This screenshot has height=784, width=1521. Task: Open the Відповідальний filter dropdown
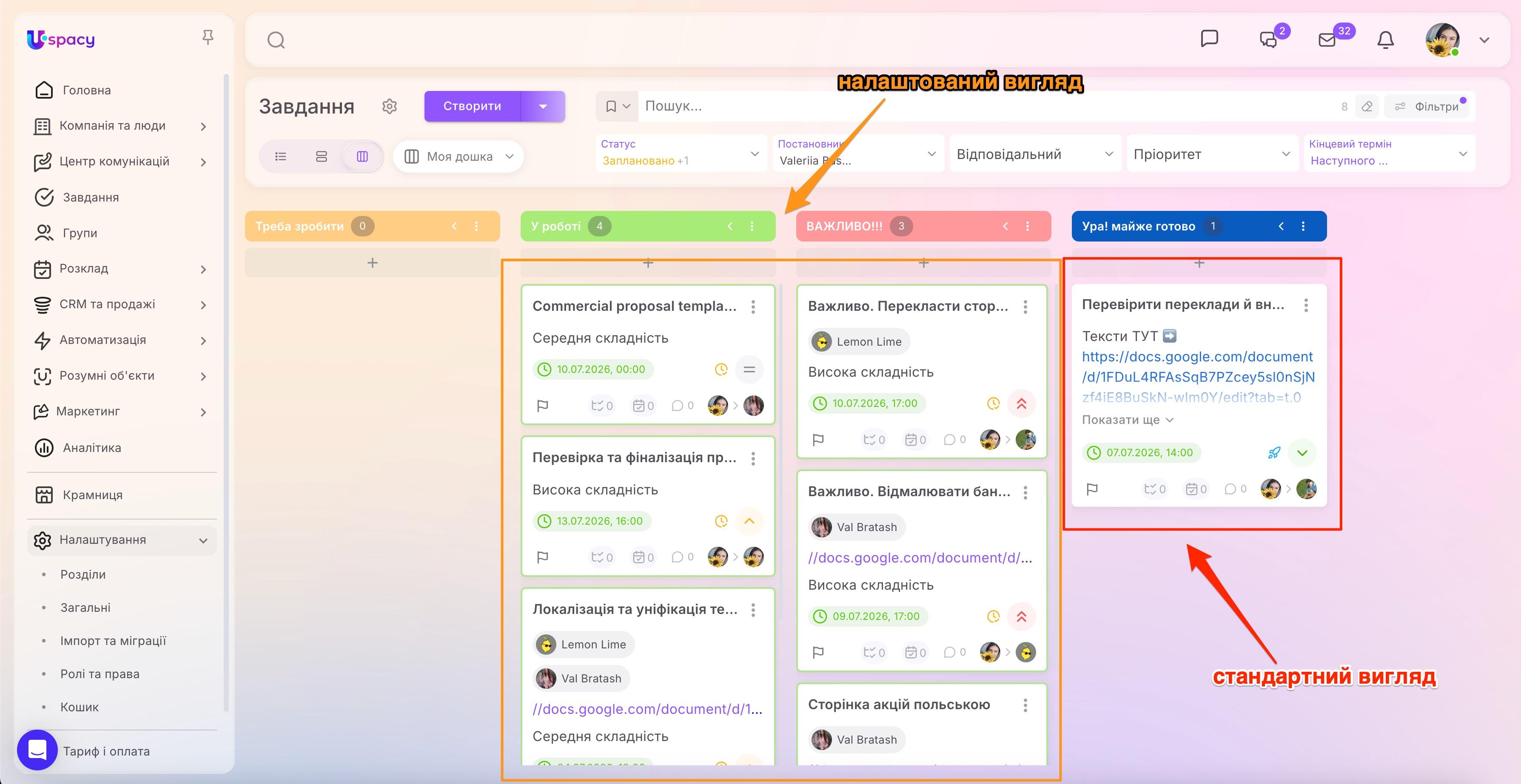pos(1035,153)
